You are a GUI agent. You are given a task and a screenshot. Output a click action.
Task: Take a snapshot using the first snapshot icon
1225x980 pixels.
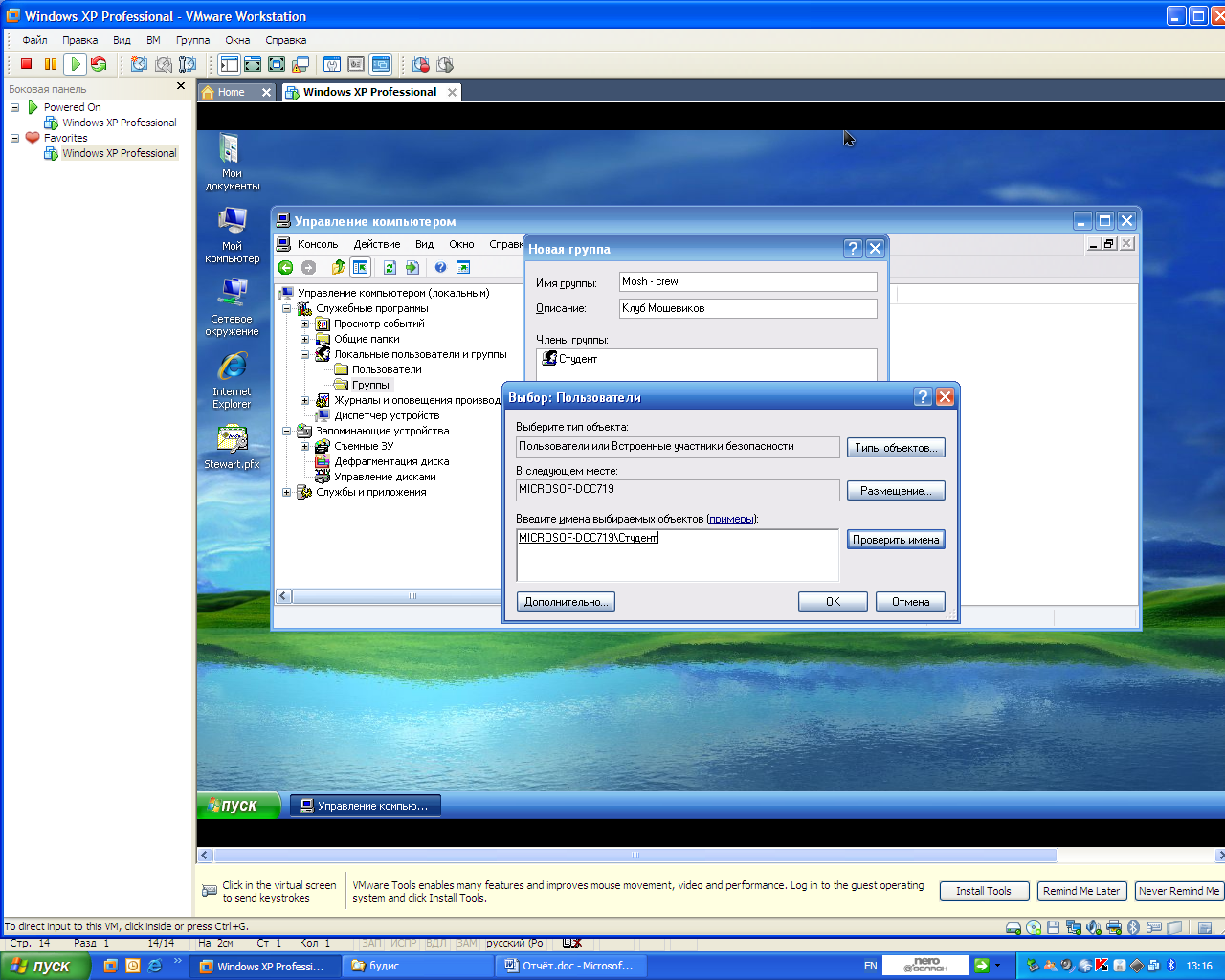140,64
